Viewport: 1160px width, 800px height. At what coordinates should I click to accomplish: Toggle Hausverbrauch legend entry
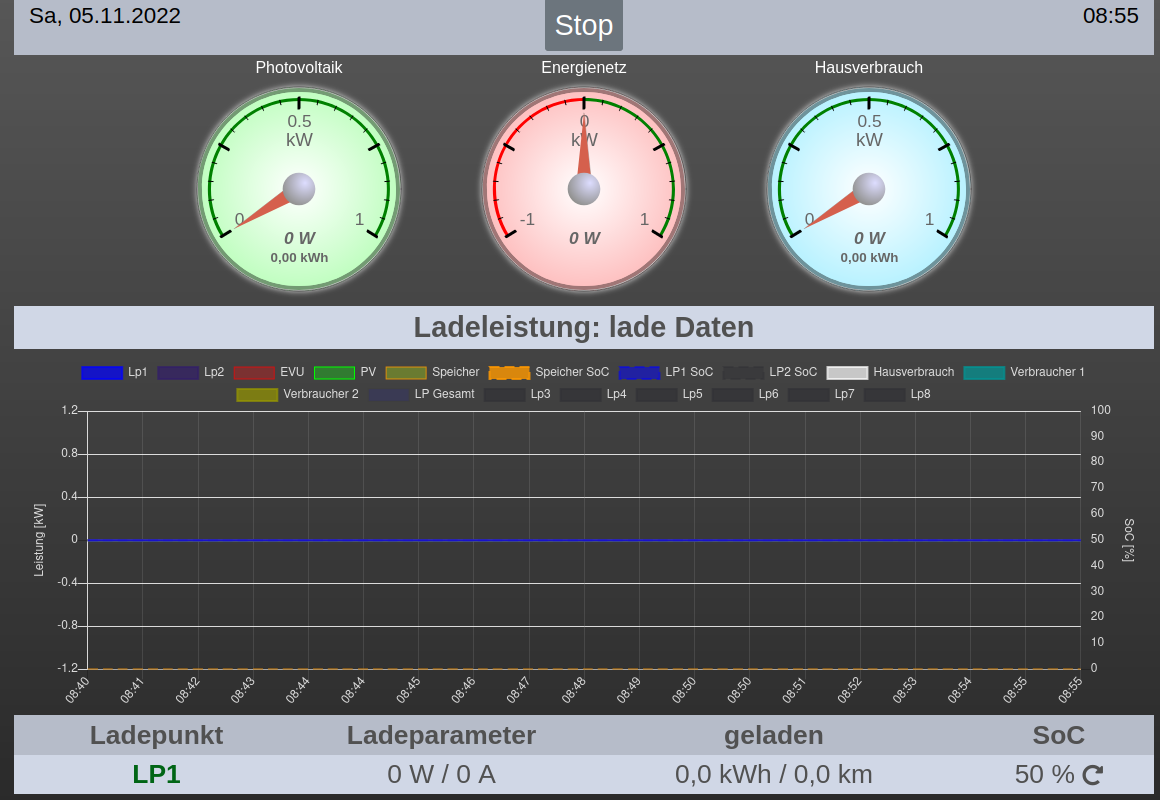890,372
